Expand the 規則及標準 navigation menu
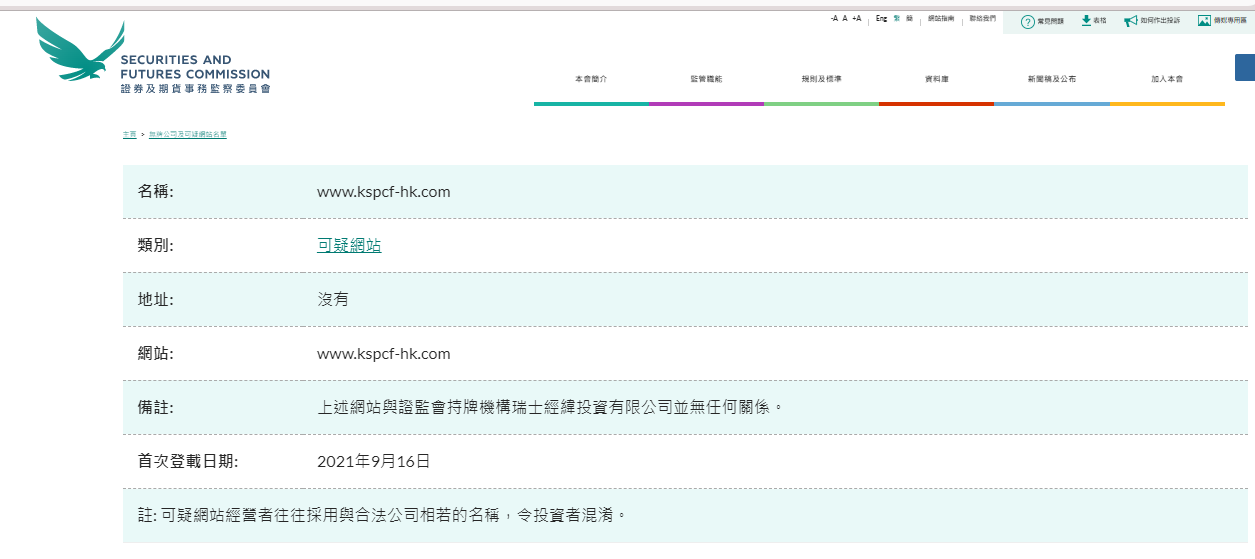The image size is (1255, 559). click(x=821, y=79)
